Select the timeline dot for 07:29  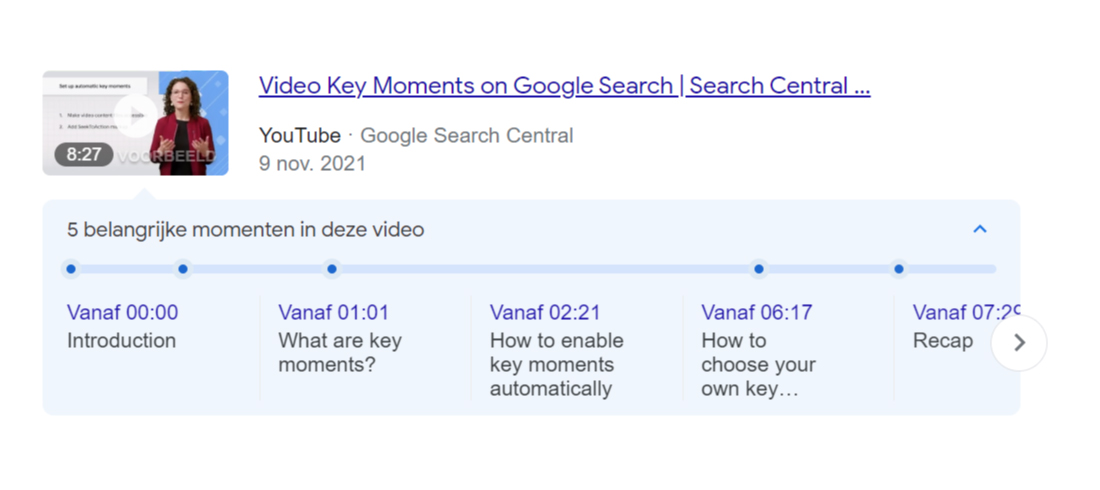tap(899, 269)
